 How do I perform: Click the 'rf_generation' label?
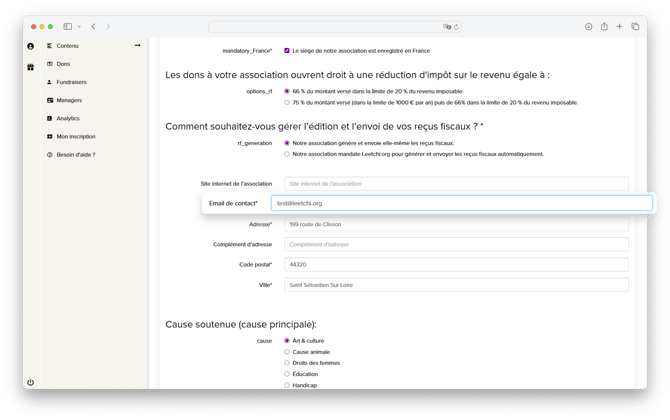point(255,143)
